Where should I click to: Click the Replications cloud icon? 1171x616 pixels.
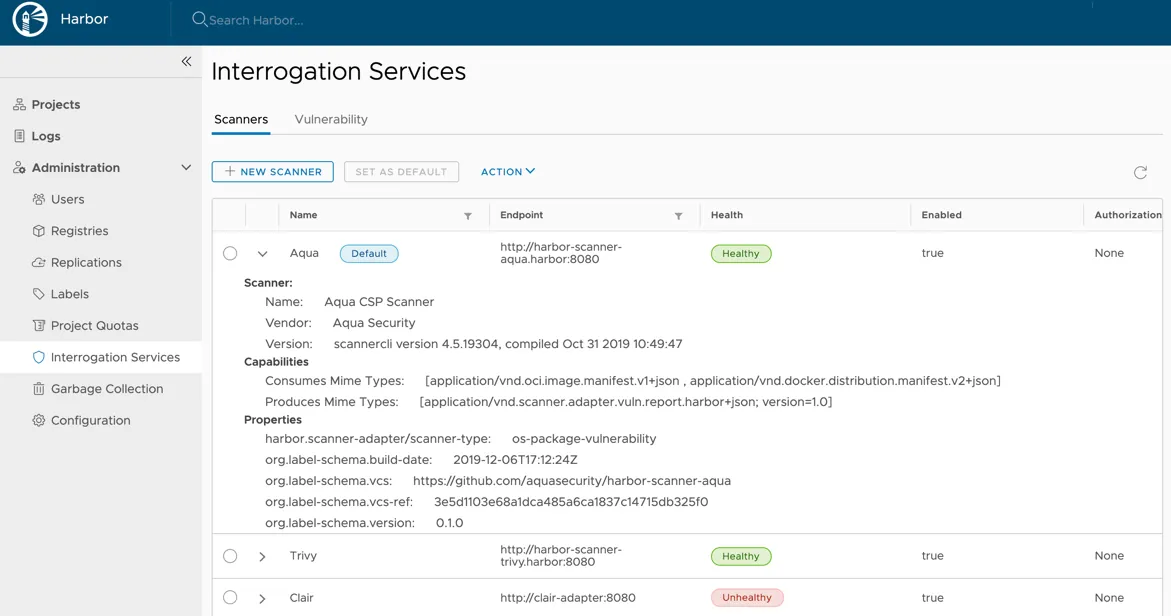tap(39, 262)
